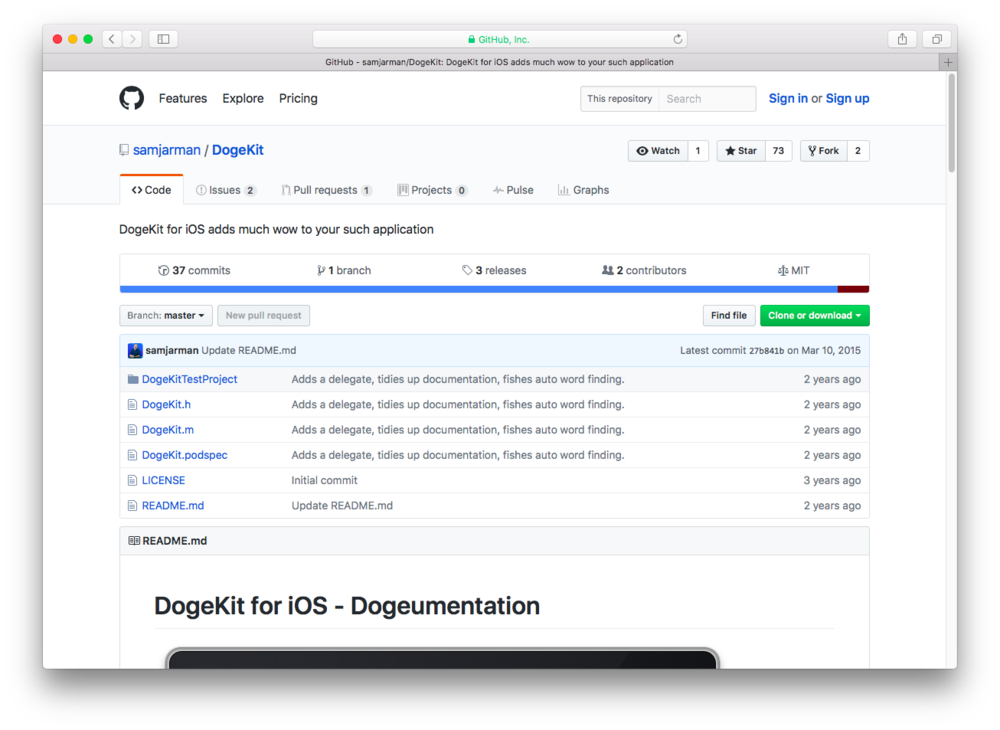1000x730 pixels.
Task: Watch the repository with the eye button
Action: click(x=658, y=150)
